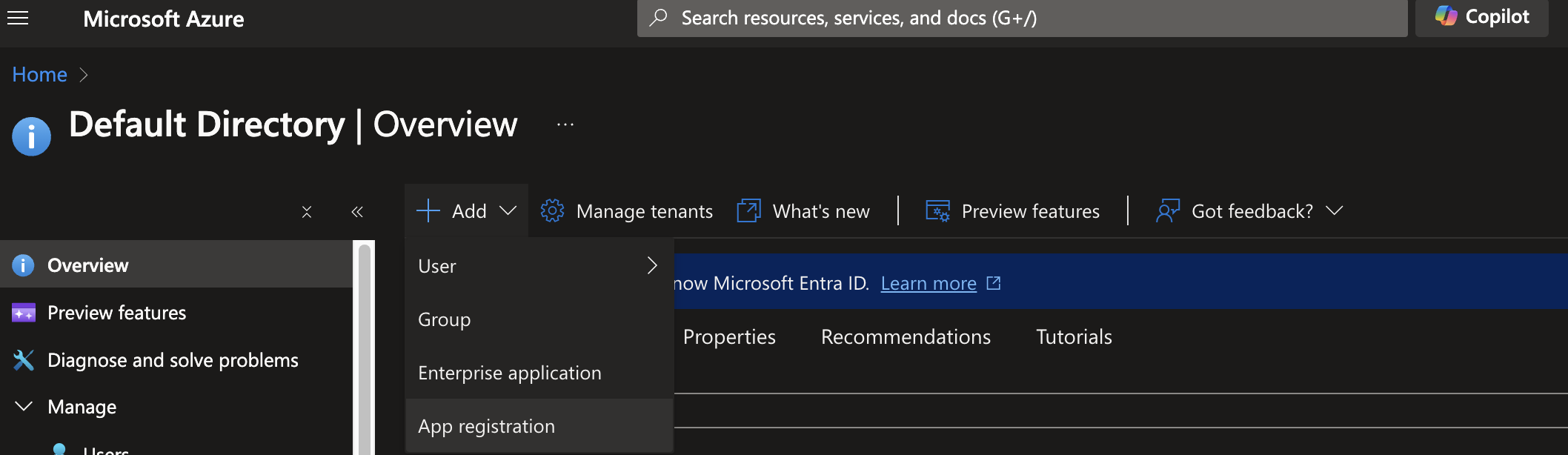Switch to the Recommendations tab

pos(906,337)
